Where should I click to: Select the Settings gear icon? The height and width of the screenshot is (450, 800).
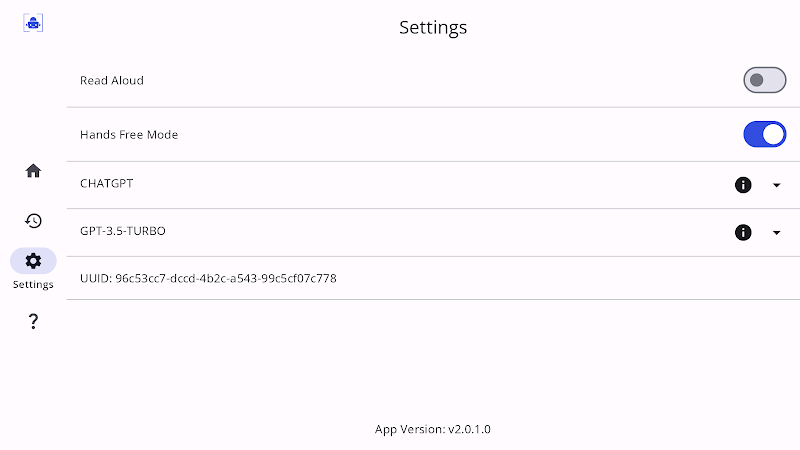pyautogui.click(x=33, y=261)
